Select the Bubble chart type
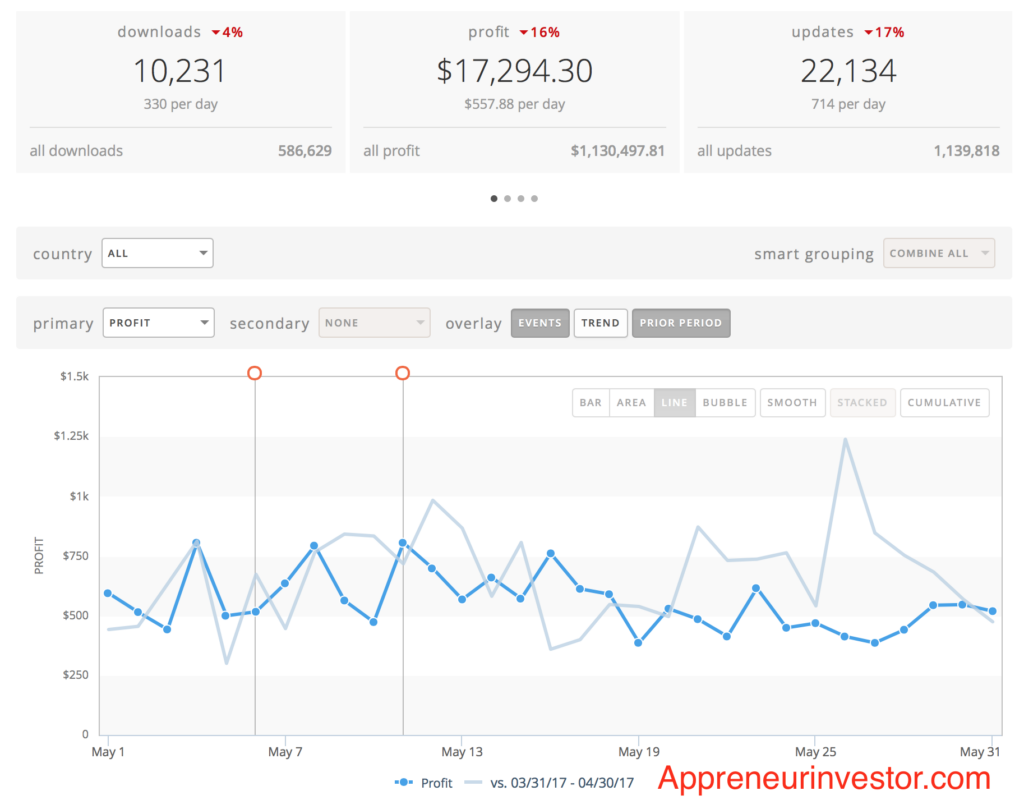Screen dimensions: 1024x800 tap(725, 402)
